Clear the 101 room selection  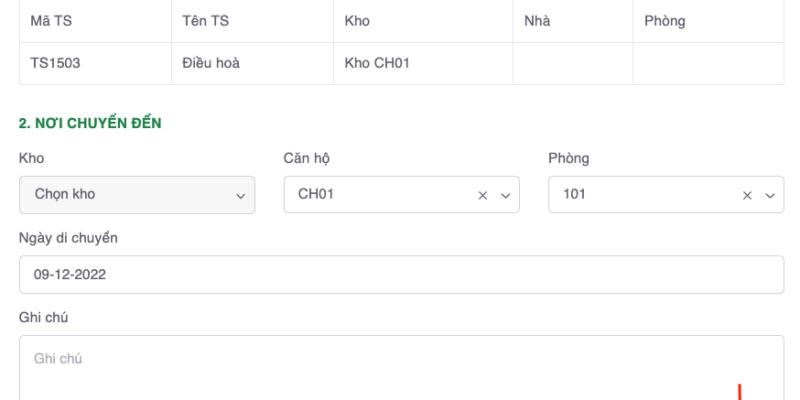tap(746, 196)
